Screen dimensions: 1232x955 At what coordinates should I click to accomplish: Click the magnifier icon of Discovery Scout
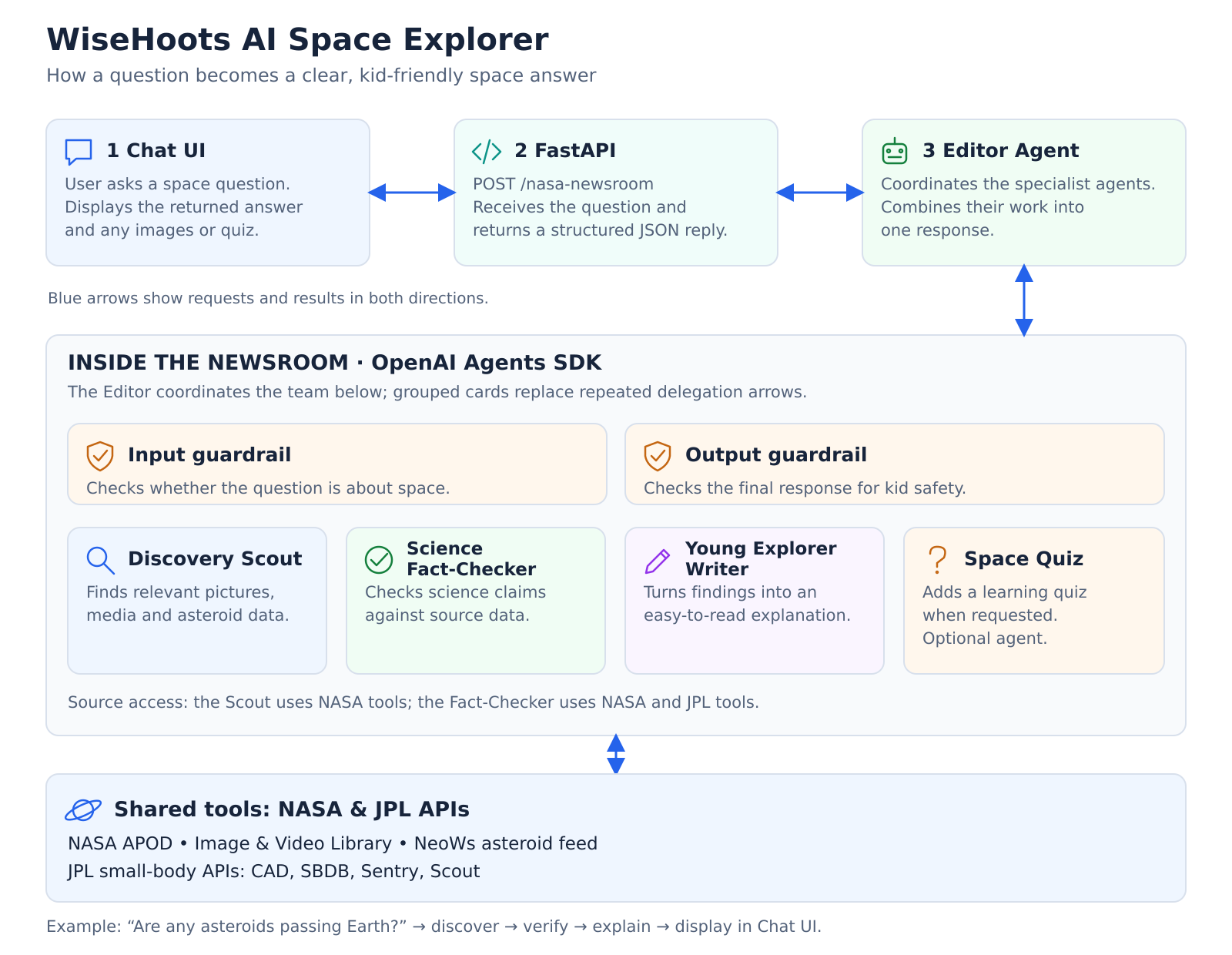[x=101, y=560]
